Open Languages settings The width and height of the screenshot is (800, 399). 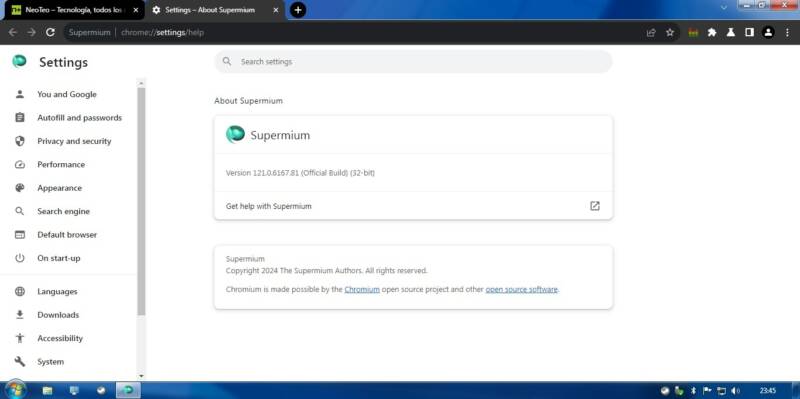pos(57,292)
